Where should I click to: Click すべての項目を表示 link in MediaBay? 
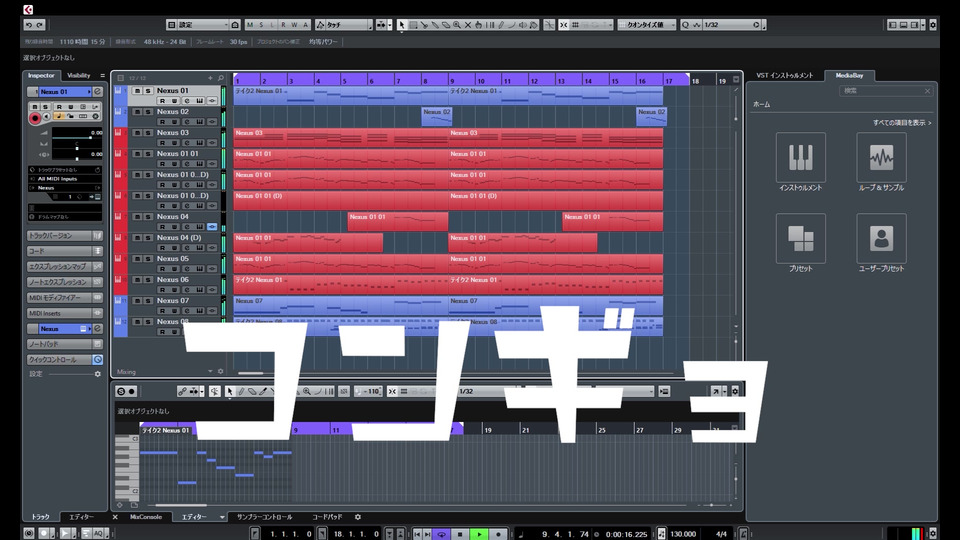pos(902,122)
